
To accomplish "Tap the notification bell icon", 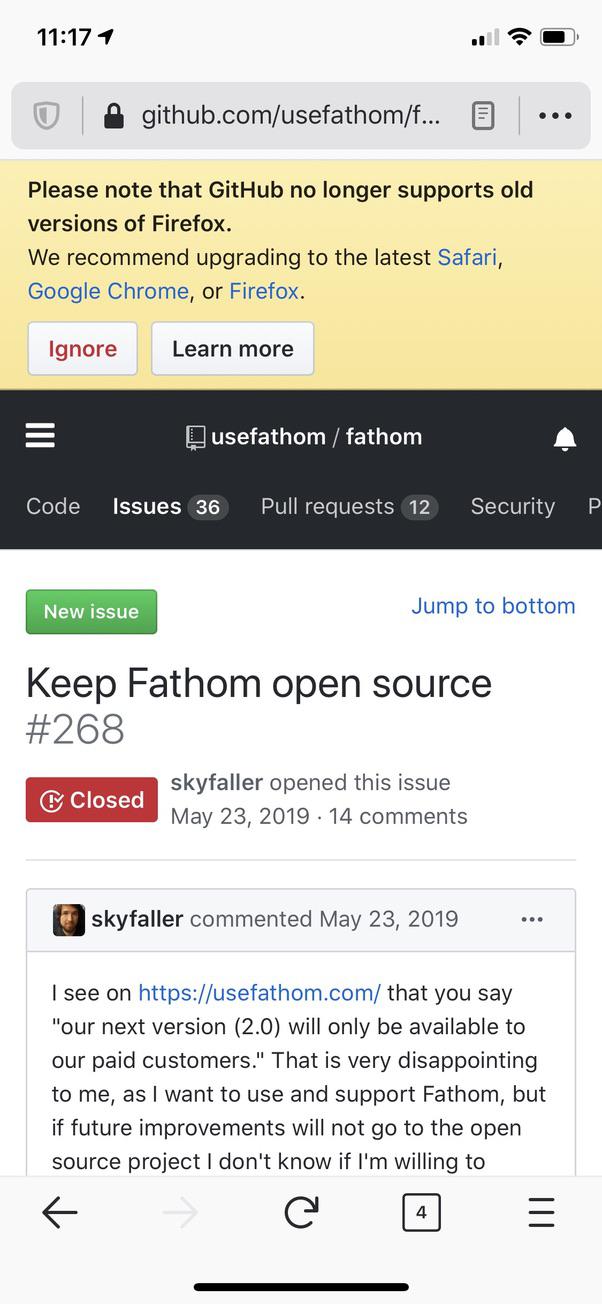I will point(564,437).
